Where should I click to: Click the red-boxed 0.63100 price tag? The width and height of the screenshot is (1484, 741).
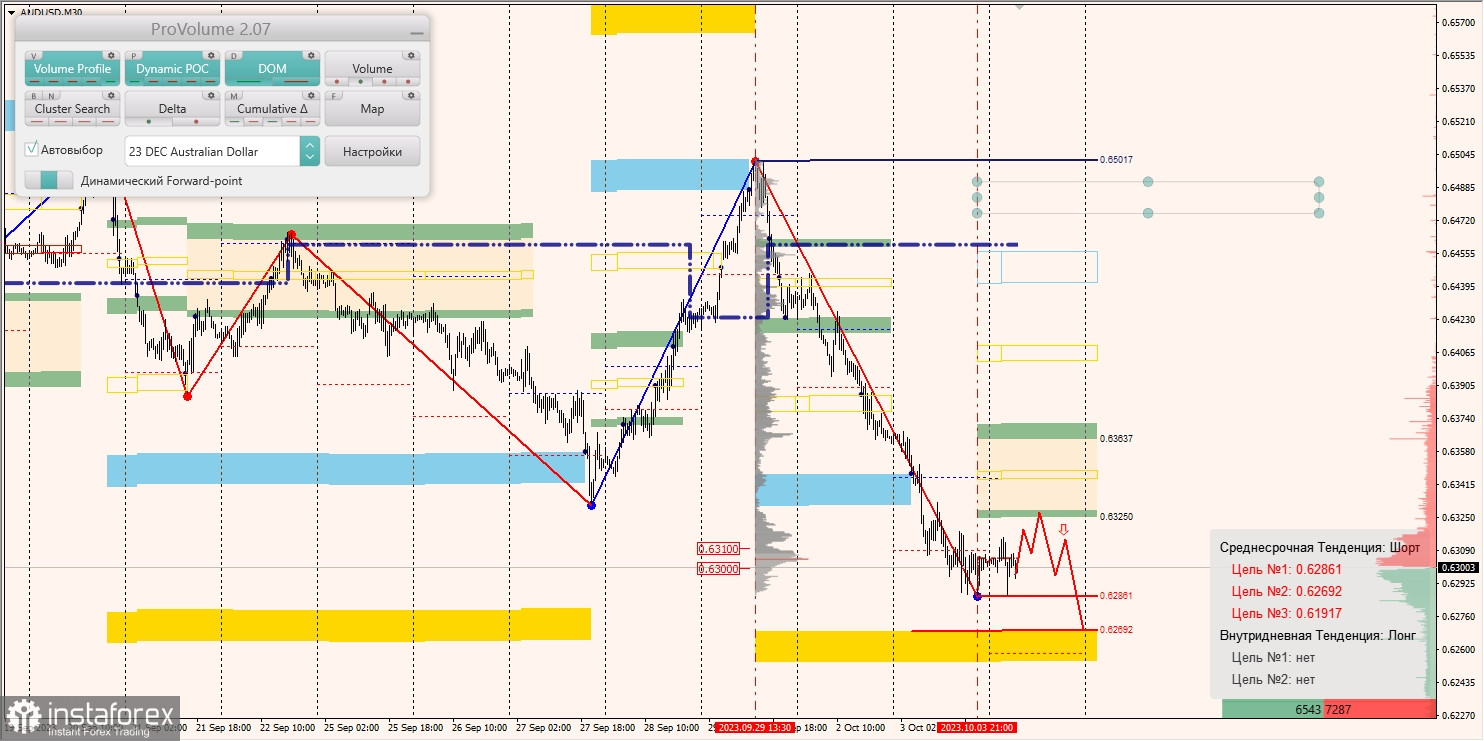tap(718, 549)
